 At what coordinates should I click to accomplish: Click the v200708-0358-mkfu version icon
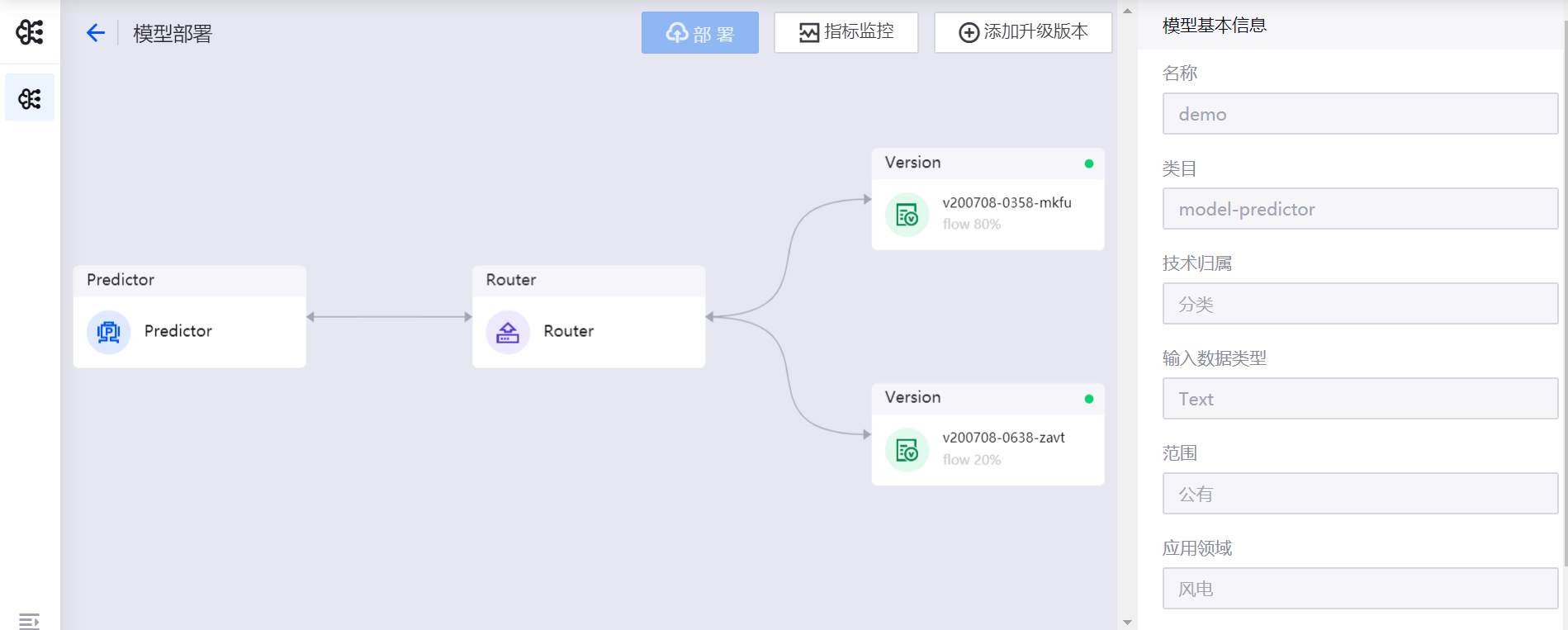pos(907,215)
